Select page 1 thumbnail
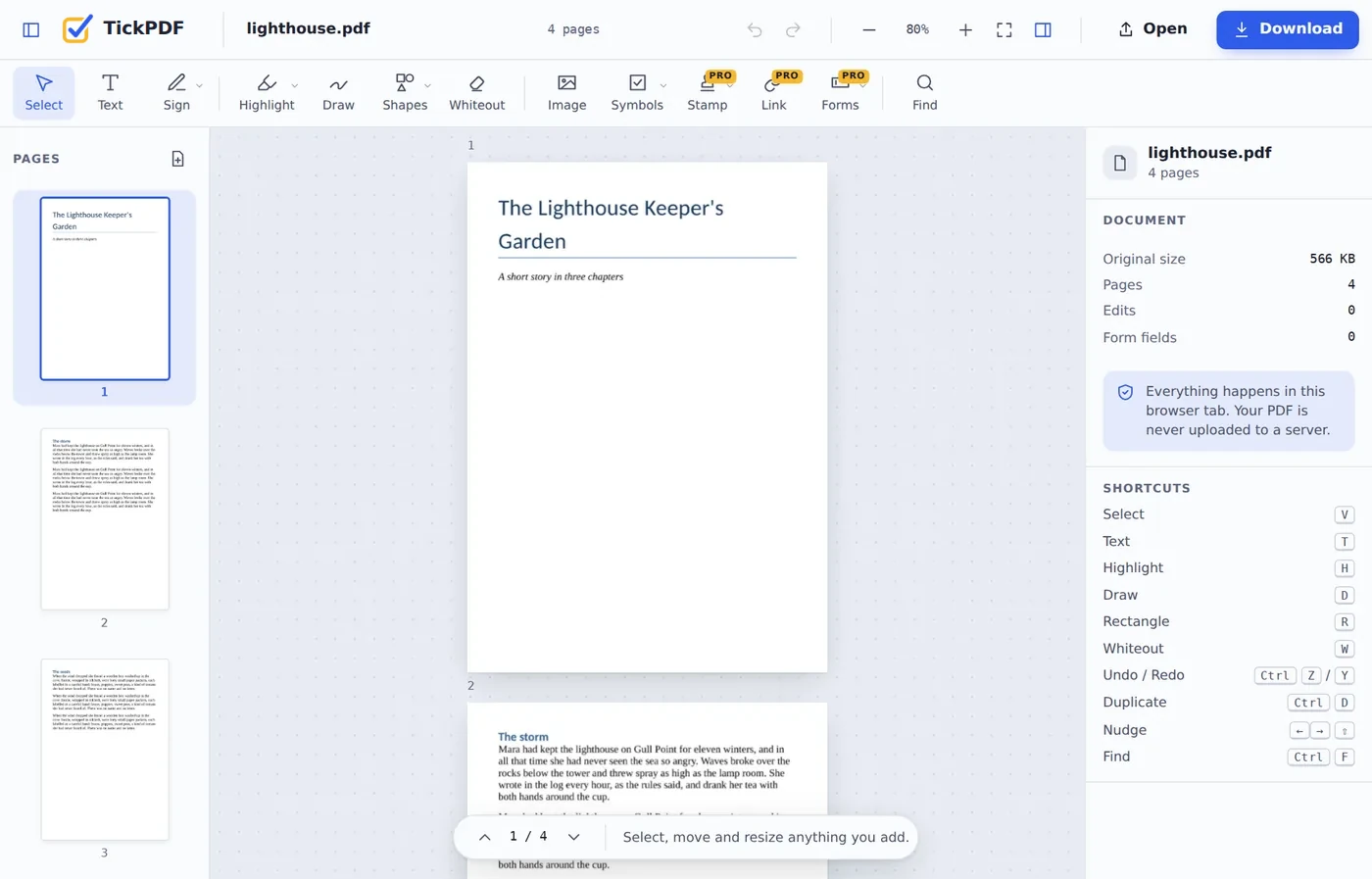The width and height of the screenshot is (1372, 879). click(x=105, y=288)
